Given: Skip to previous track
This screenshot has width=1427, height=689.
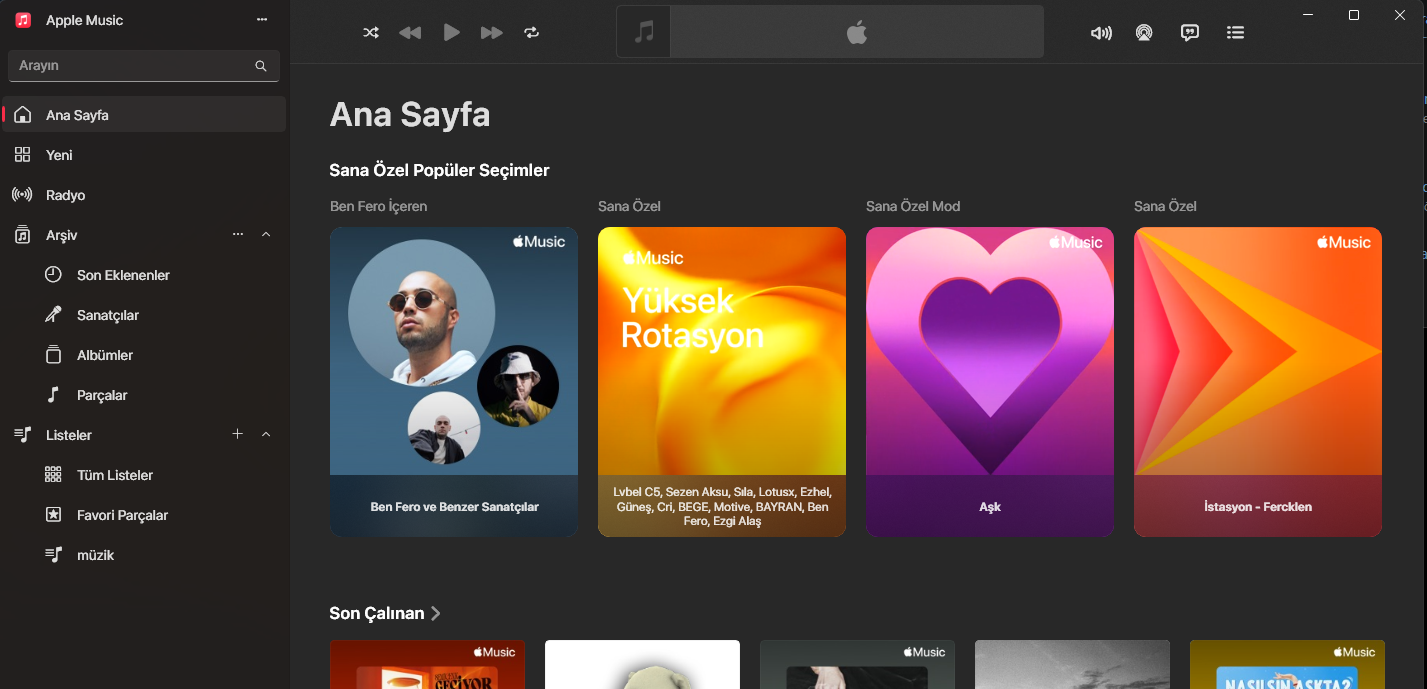Looking at the screenshot, I should pos(410,32).
